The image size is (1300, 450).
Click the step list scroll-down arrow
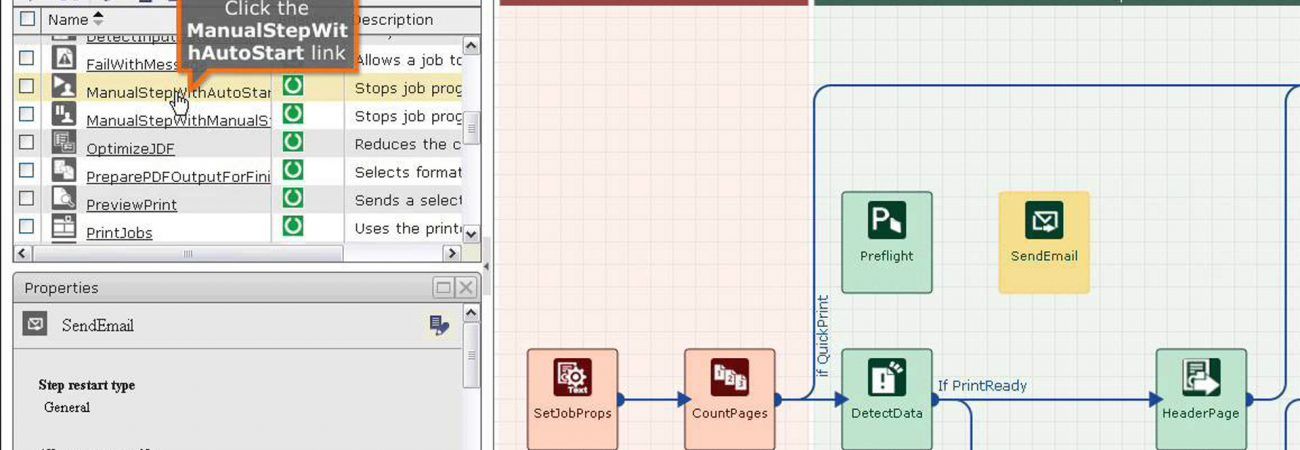click(x=472, y=234)
